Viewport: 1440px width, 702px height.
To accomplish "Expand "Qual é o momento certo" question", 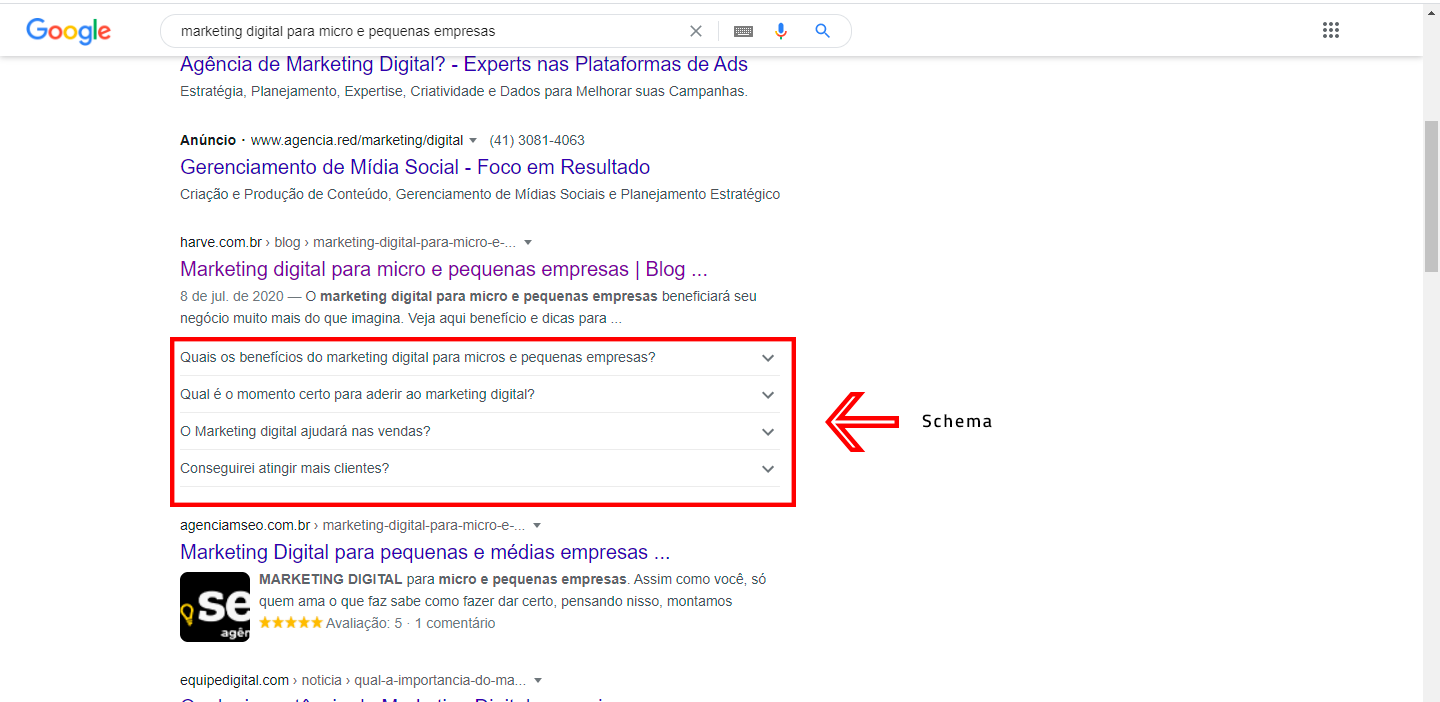I will 767,394.
